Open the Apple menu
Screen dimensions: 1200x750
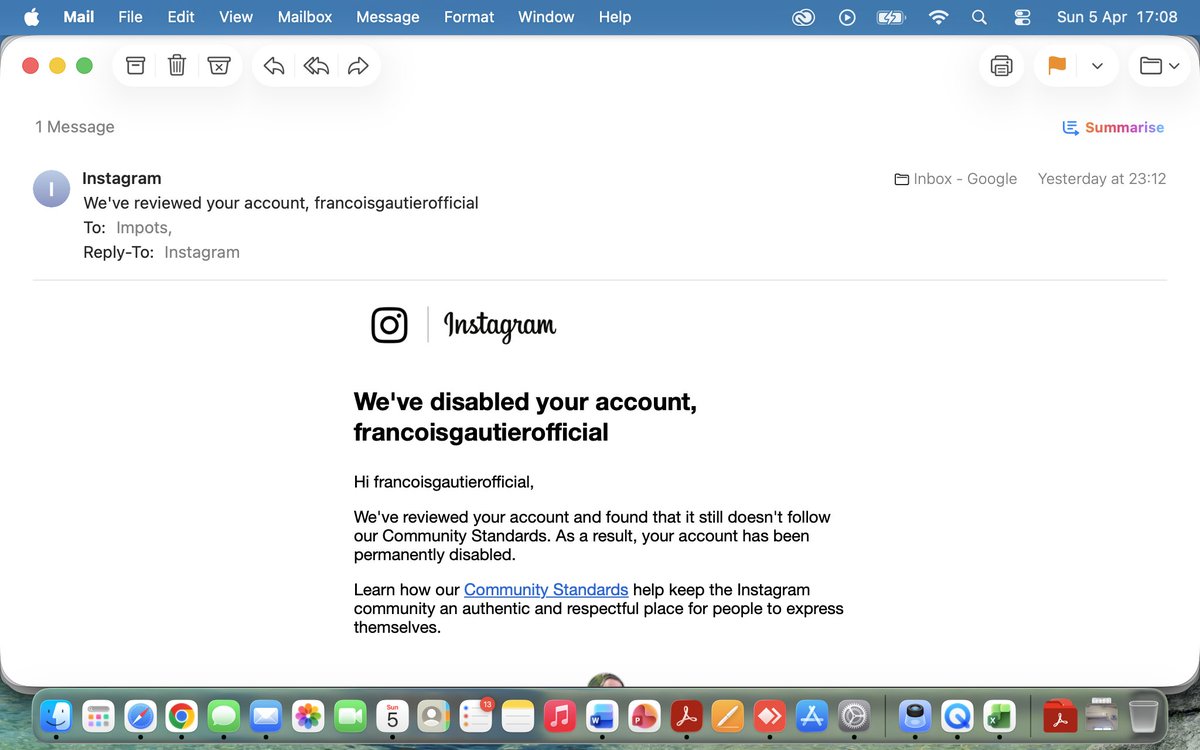pos(31,17)
